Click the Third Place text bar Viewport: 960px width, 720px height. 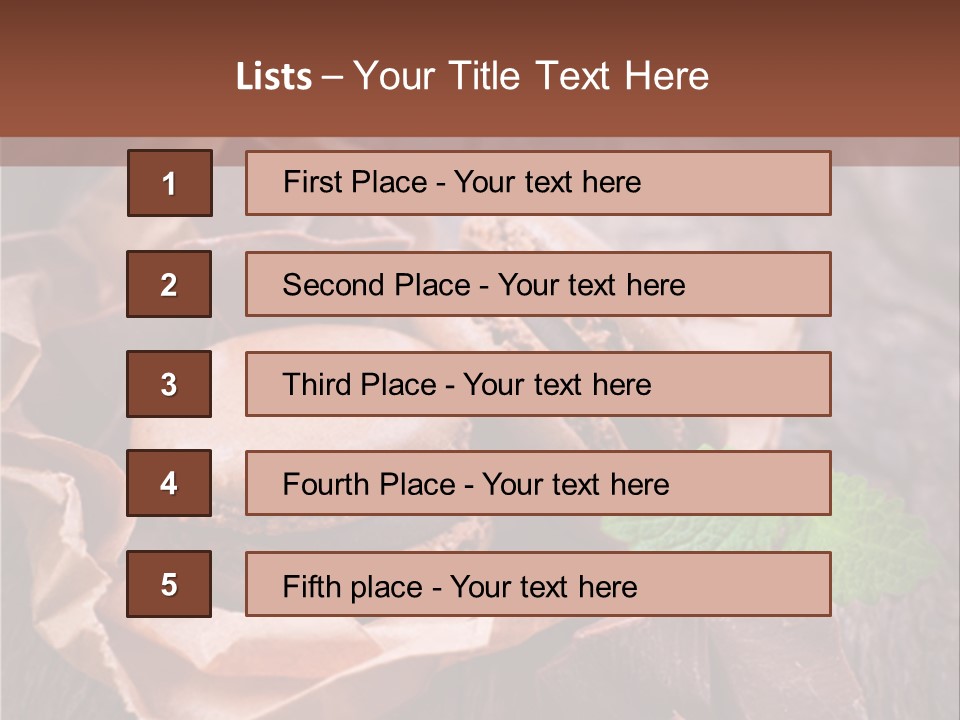538,384
